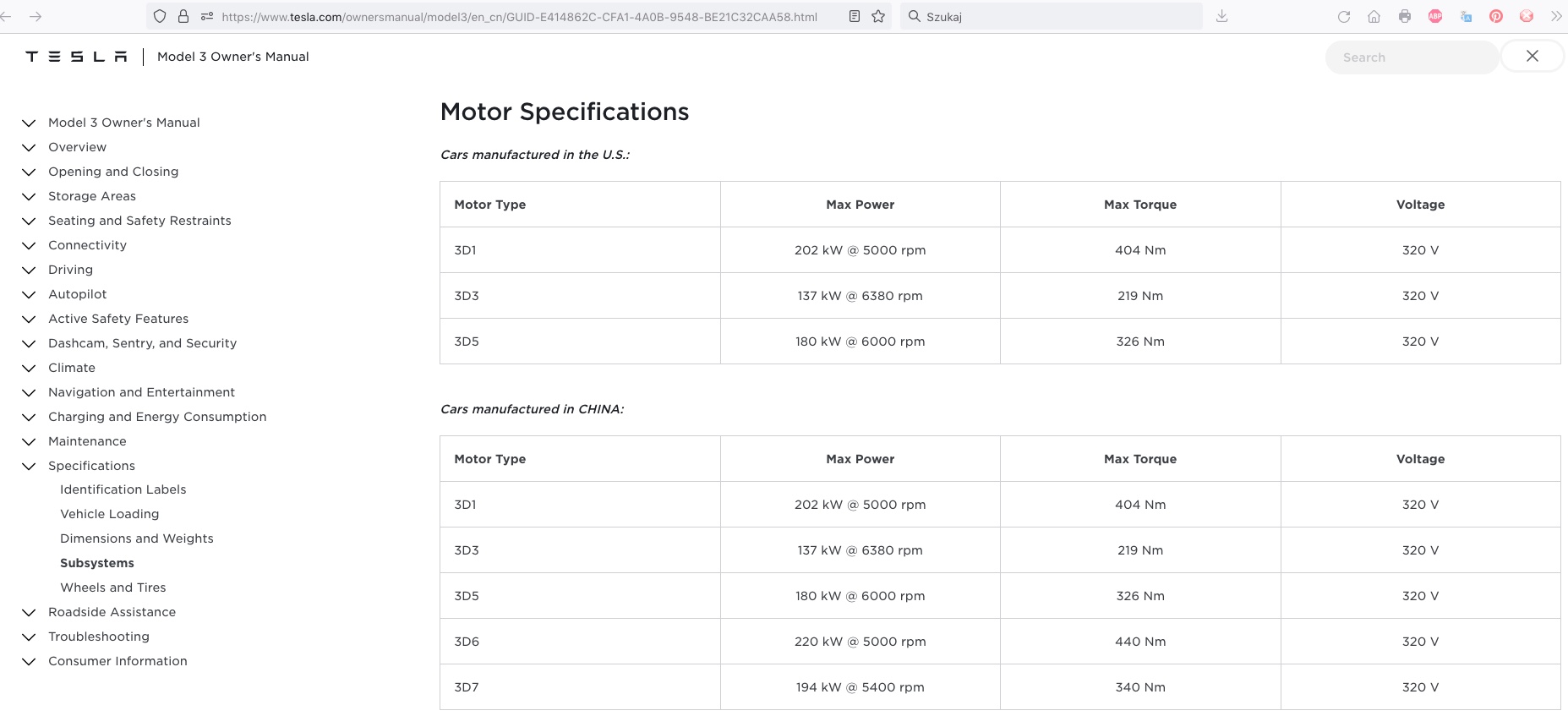Click the manual Search input field
The width and height of the screenshot is (1568, 727).
point(1412,57)
